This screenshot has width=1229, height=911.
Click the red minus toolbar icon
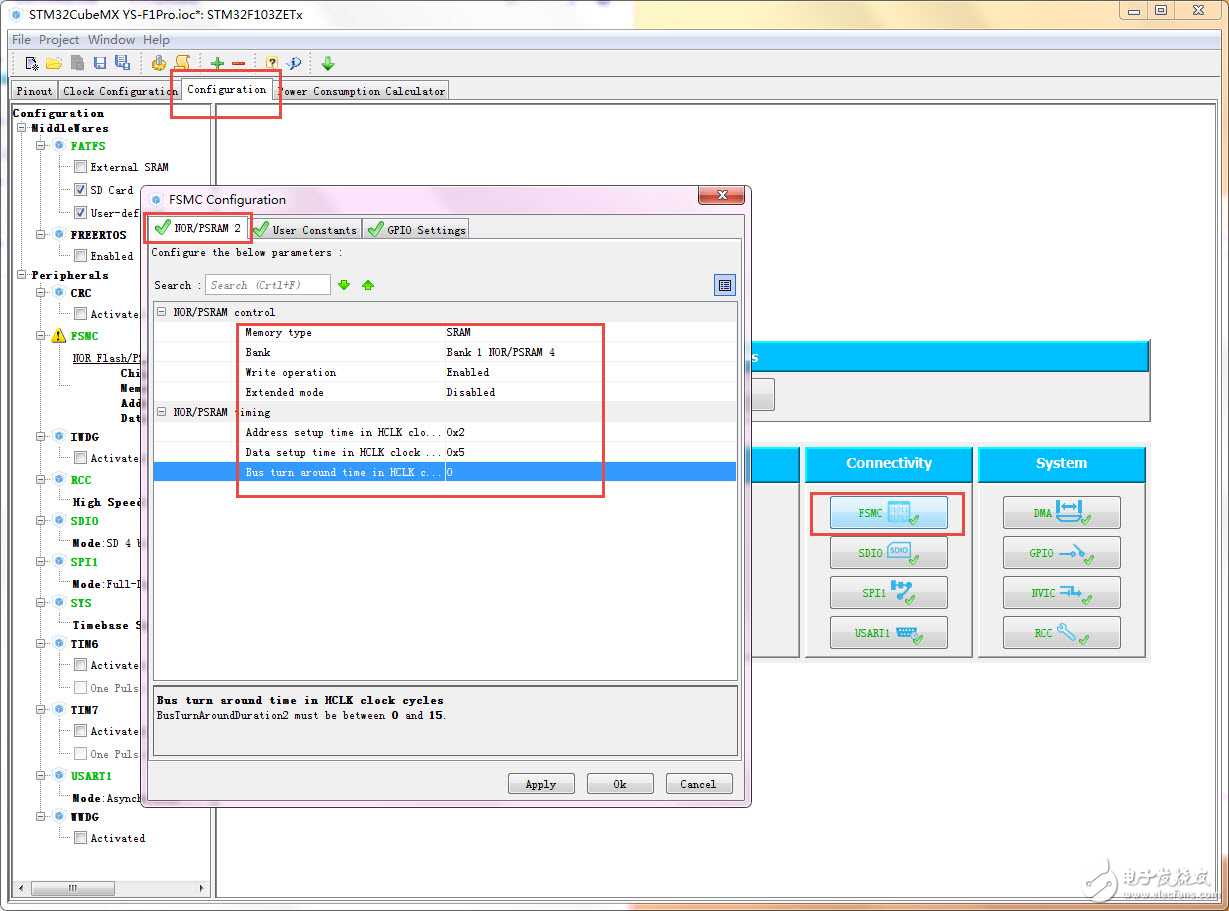tap(238, 63)
